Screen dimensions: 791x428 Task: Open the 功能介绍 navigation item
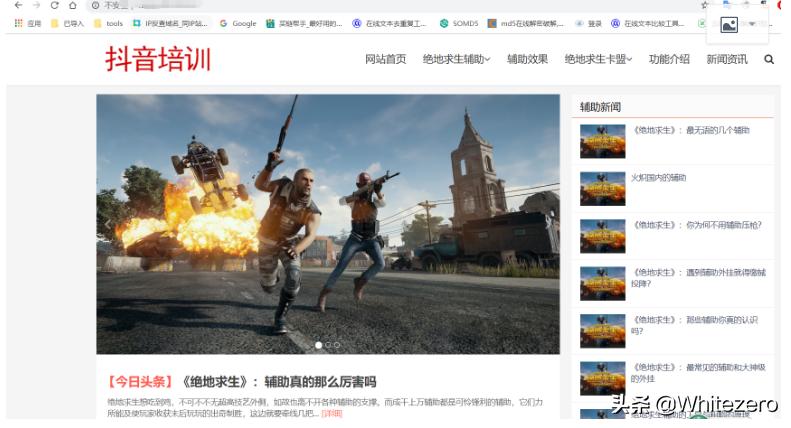669,59
